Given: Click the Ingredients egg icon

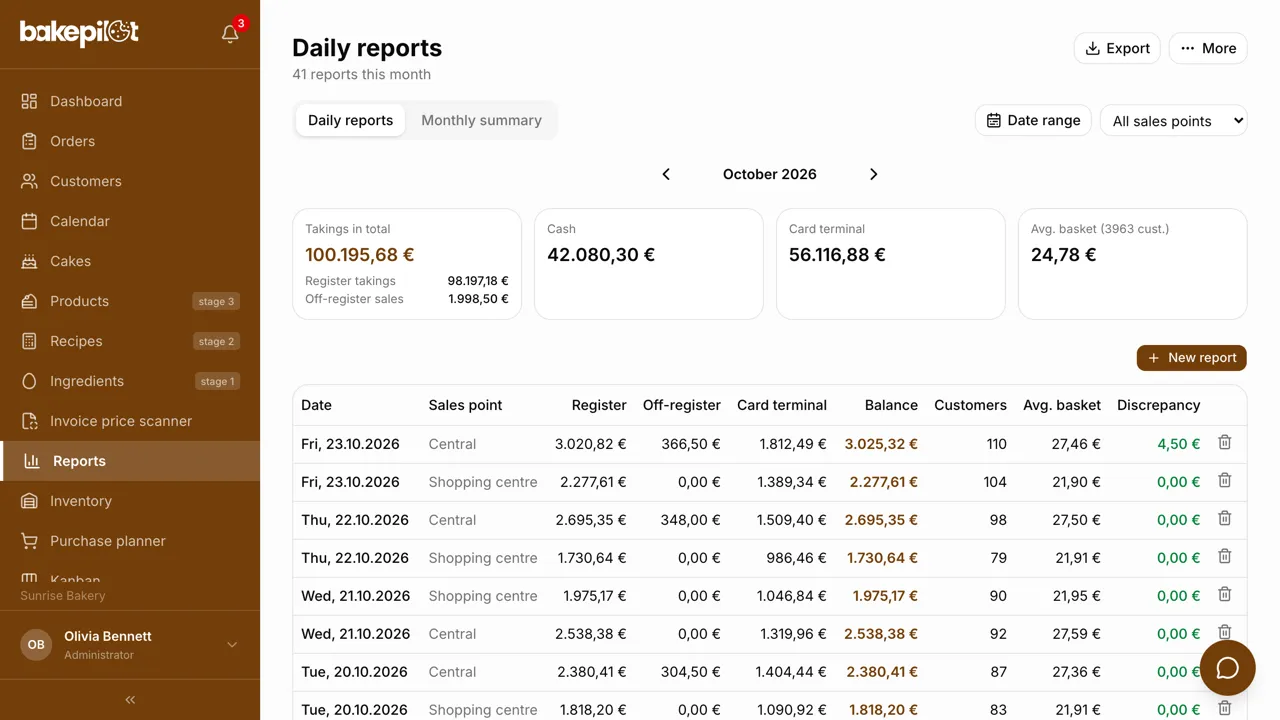Looking at the screenshot, I should (x=30, y=381).
